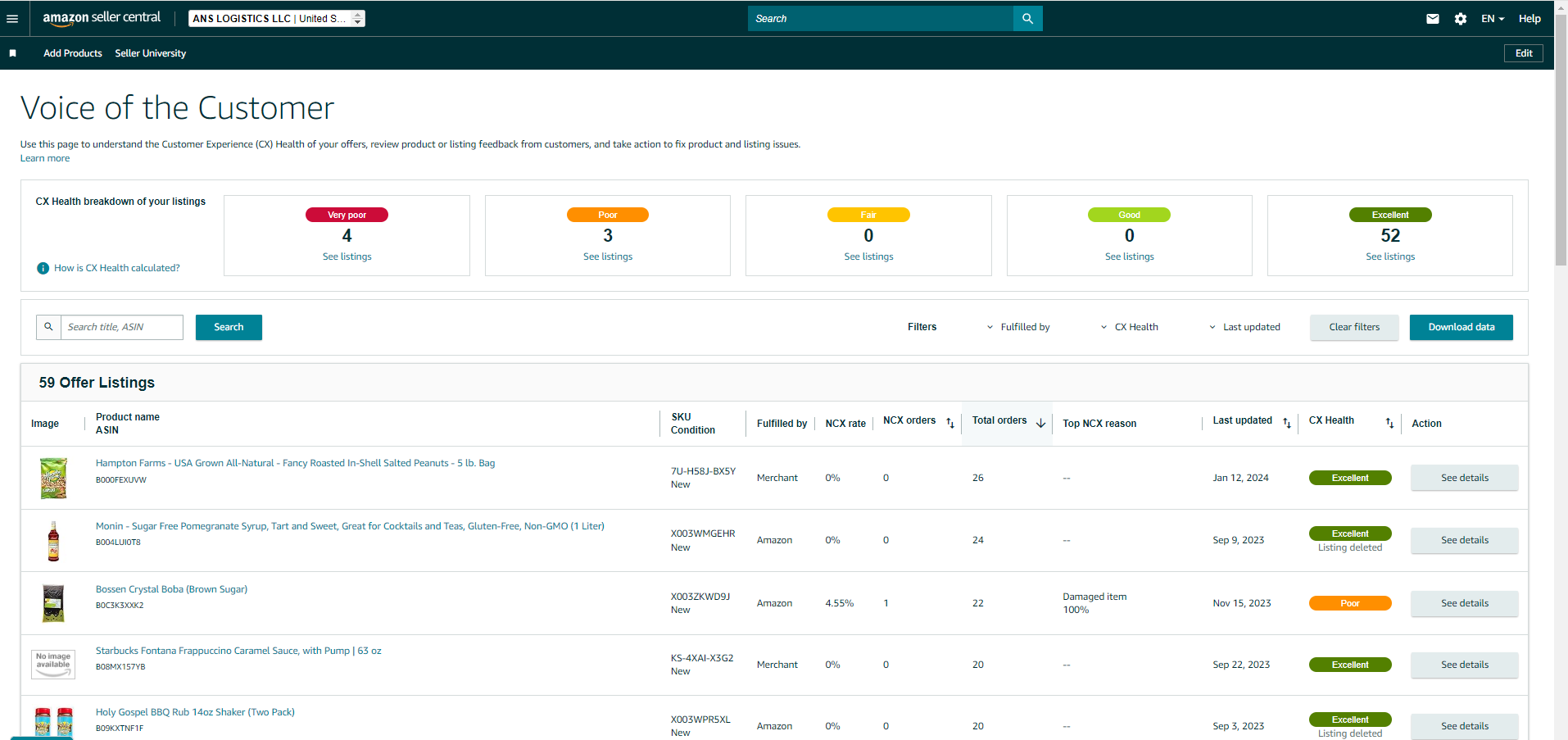The height and width of the screenshot is (740, 1568).
Task: Click the Learn more link
Action: coord(45,158)
